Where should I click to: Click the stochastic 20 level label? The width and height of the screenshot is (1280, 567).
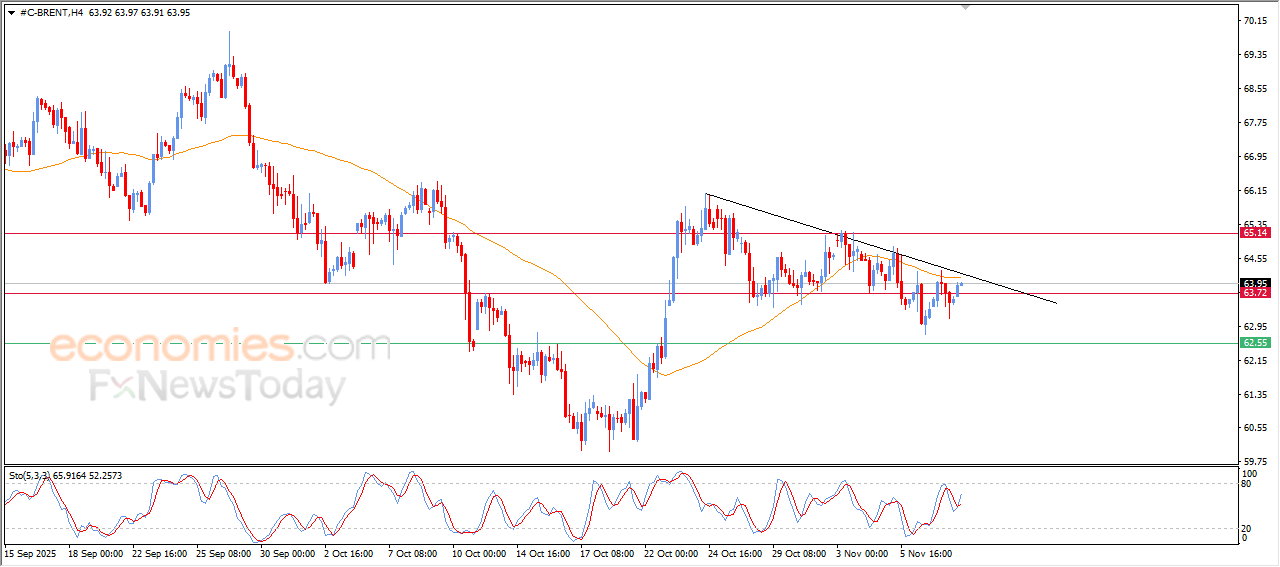(1247, 528)
